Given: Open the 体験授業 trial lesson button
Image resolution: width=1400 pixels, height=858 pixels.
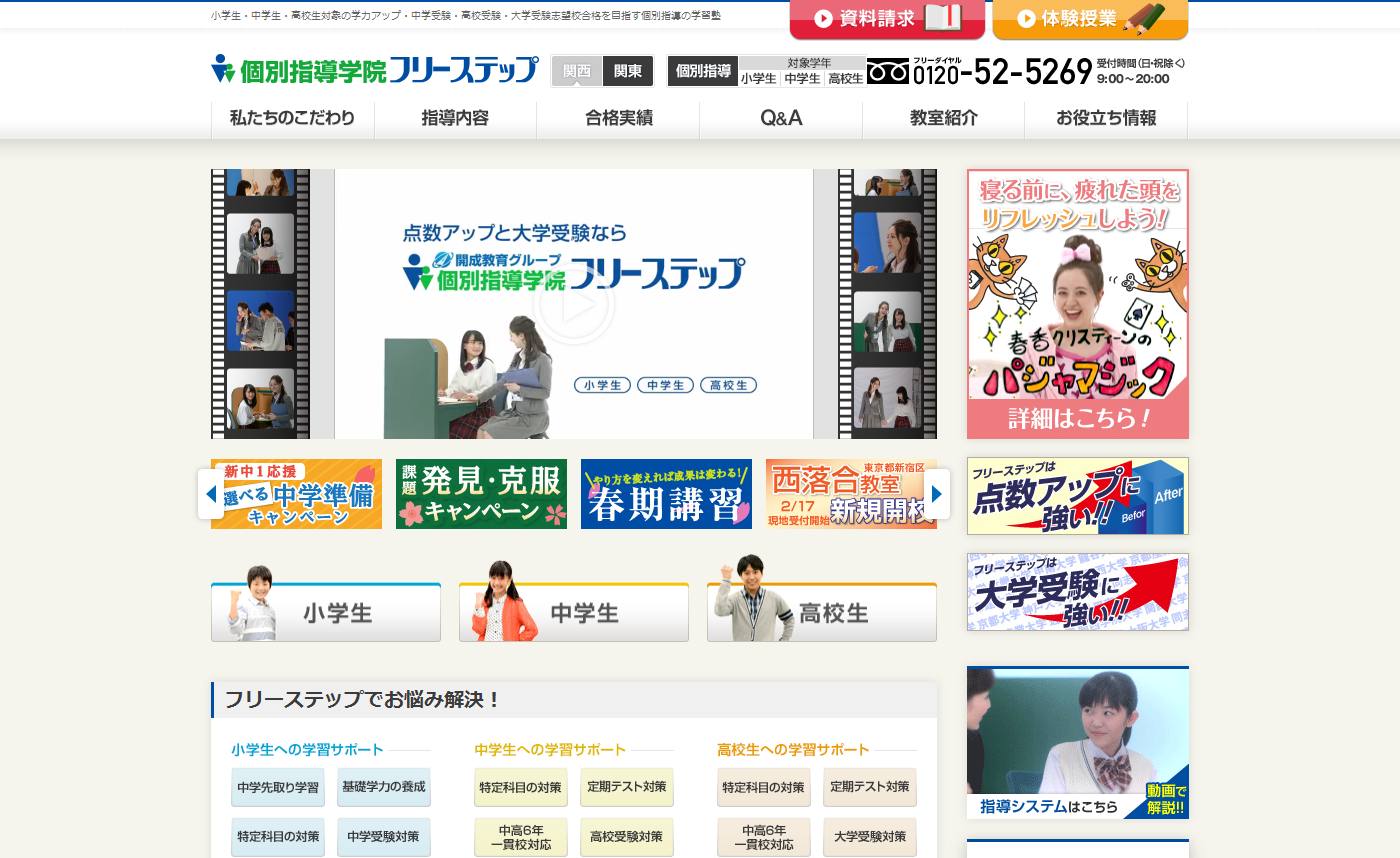Looking at the screenshot, I should click(x=1090, y=18).
